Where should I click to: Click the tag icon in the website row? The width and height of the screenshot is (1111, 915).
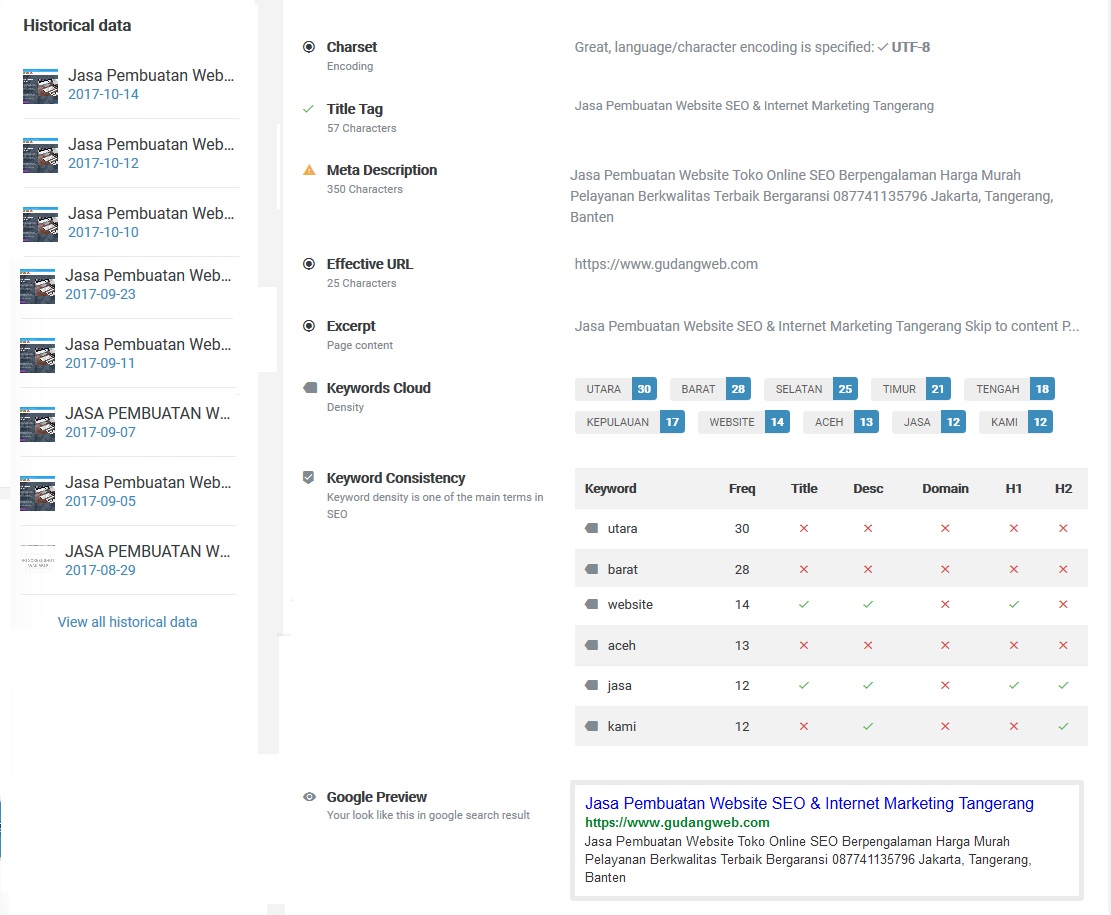point(592,605)
